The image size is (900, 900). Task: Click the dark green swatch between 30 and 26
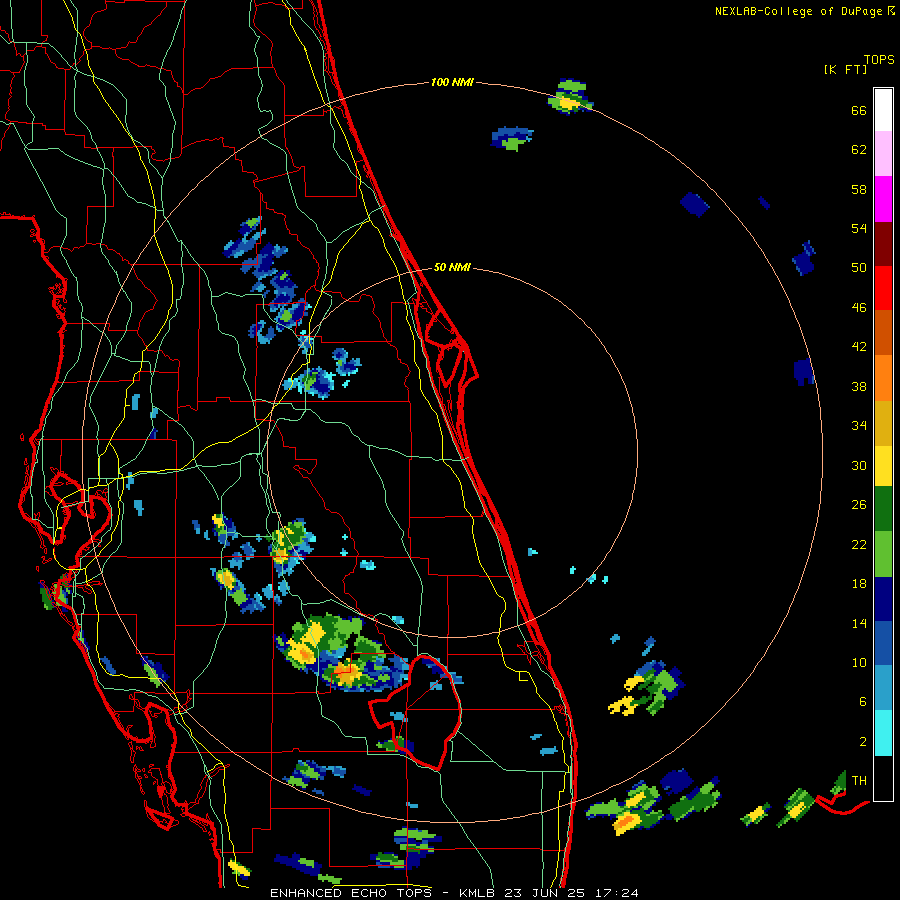pos(883,509)
